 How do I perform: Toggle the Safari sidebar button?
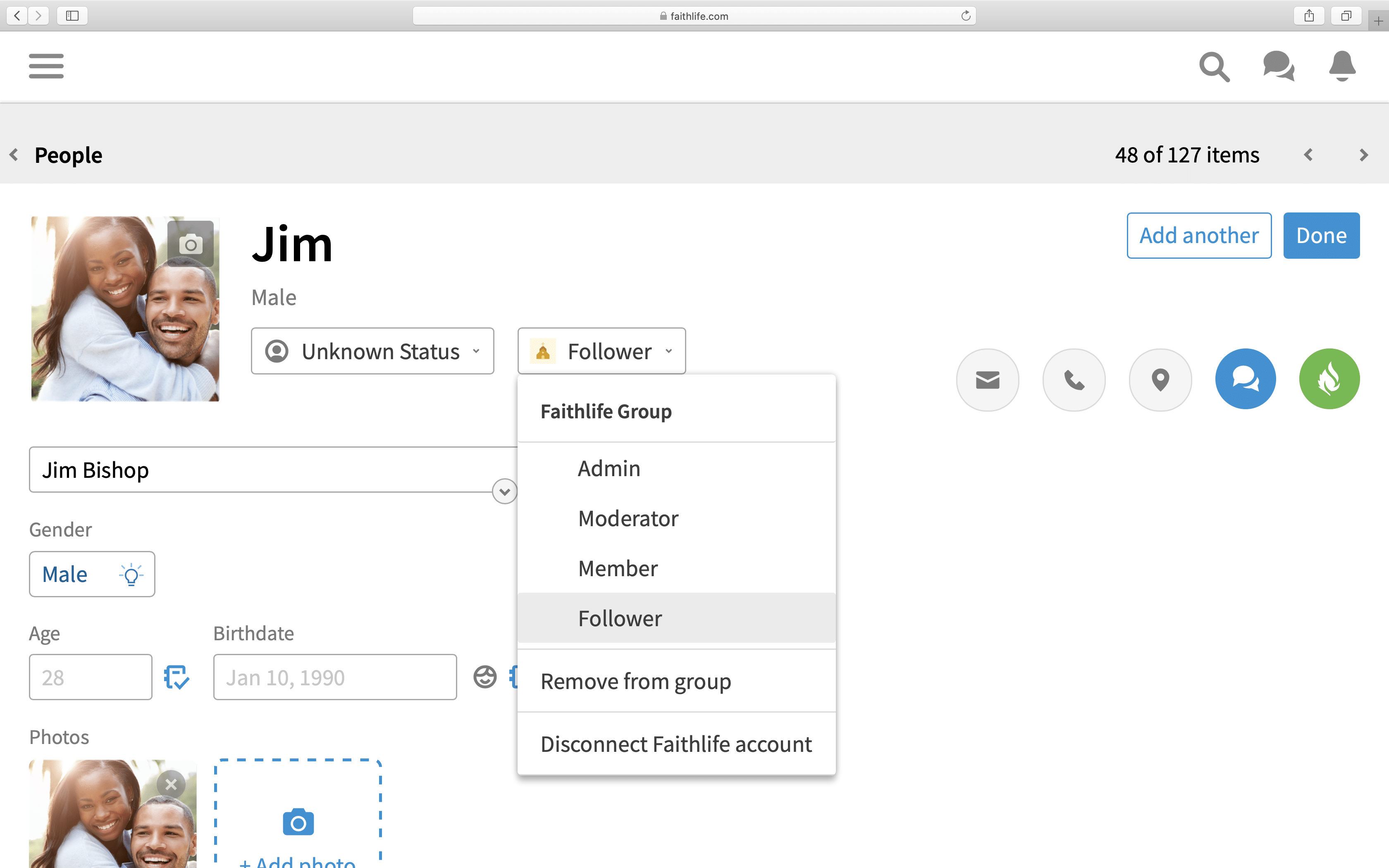tap(72, 16)
